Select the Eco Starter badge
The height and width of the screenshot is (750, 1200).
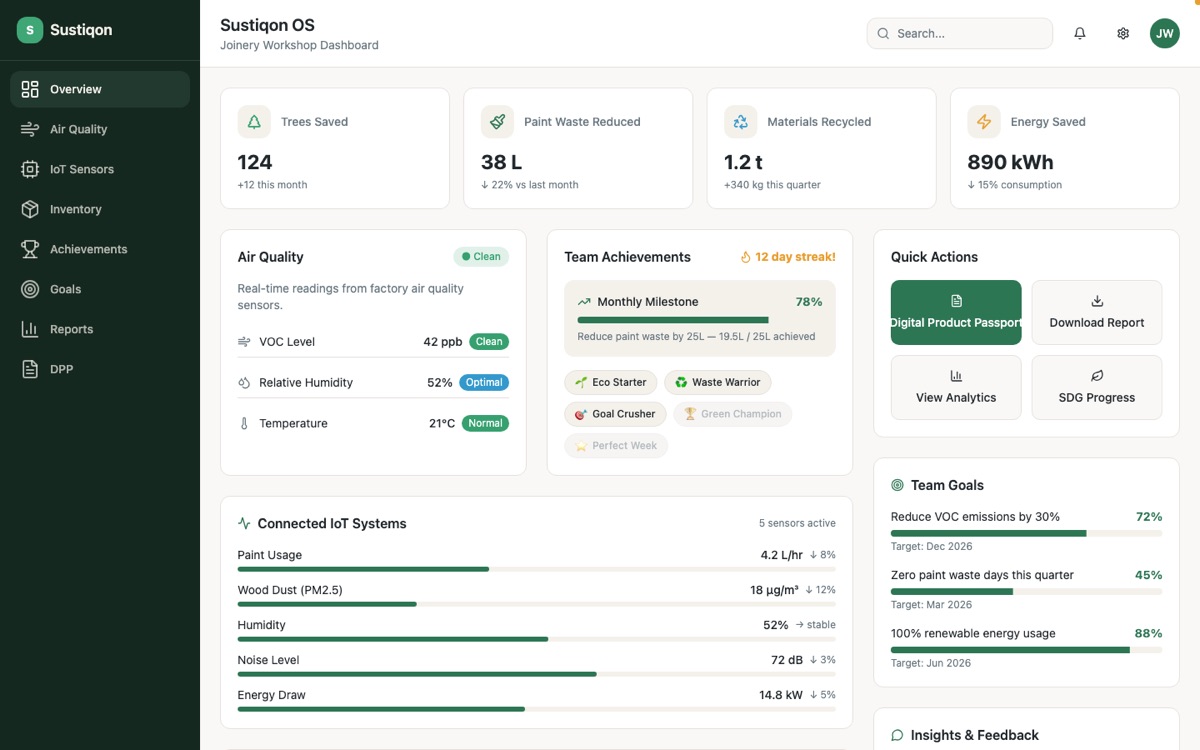coord(611,382)
